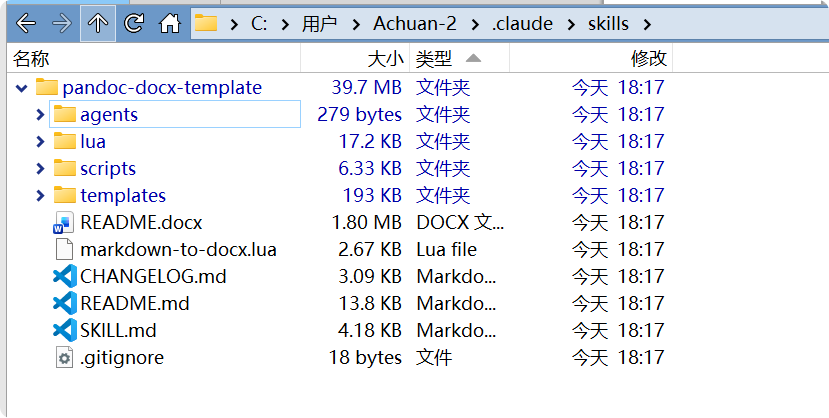Open breadcrumb dropdown arrow after C:
The width and height of the screenshot is (829, 418).
pos(285,24)
